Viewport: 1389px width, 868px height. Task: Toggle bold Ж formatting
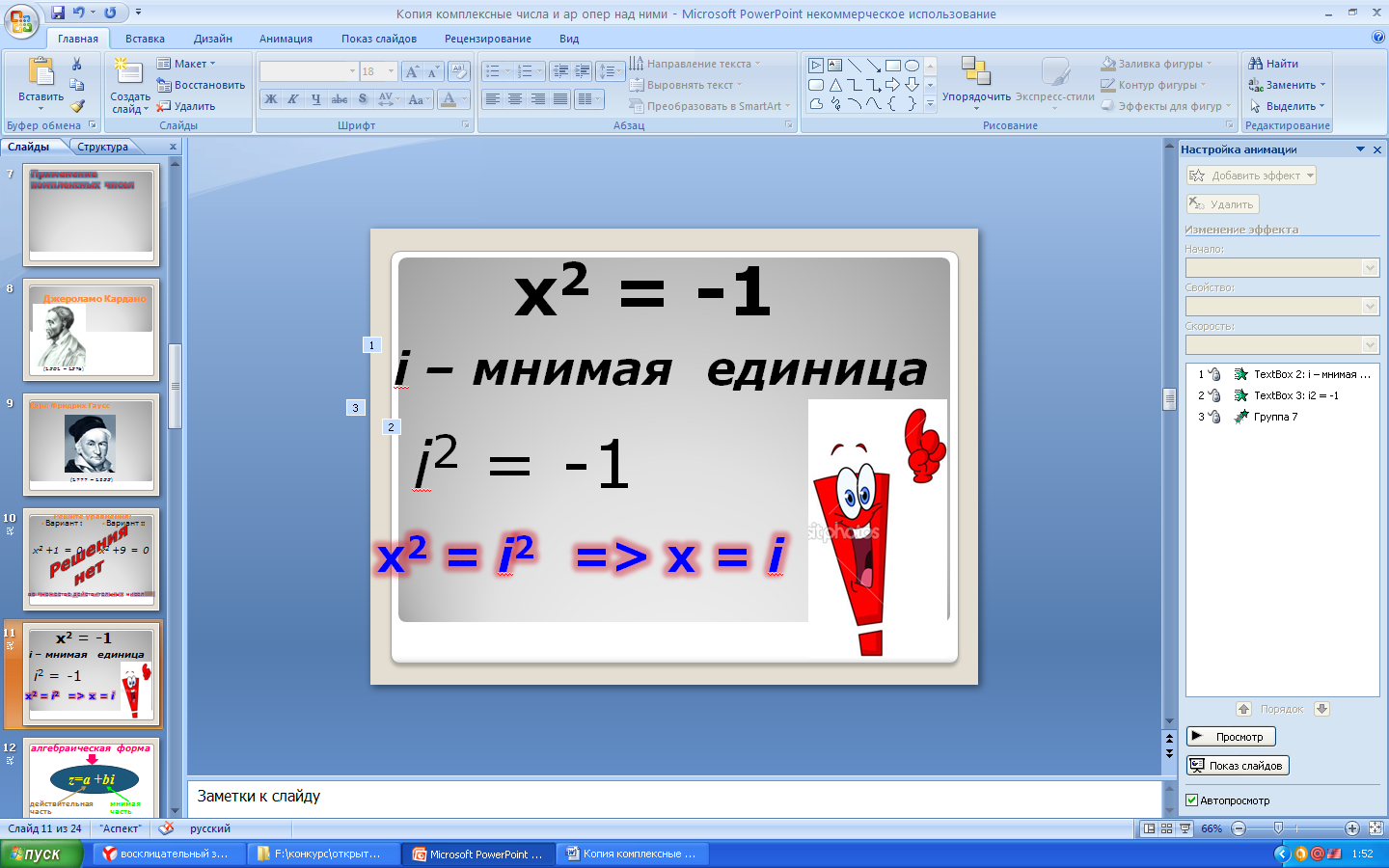(x=271, y=99)
